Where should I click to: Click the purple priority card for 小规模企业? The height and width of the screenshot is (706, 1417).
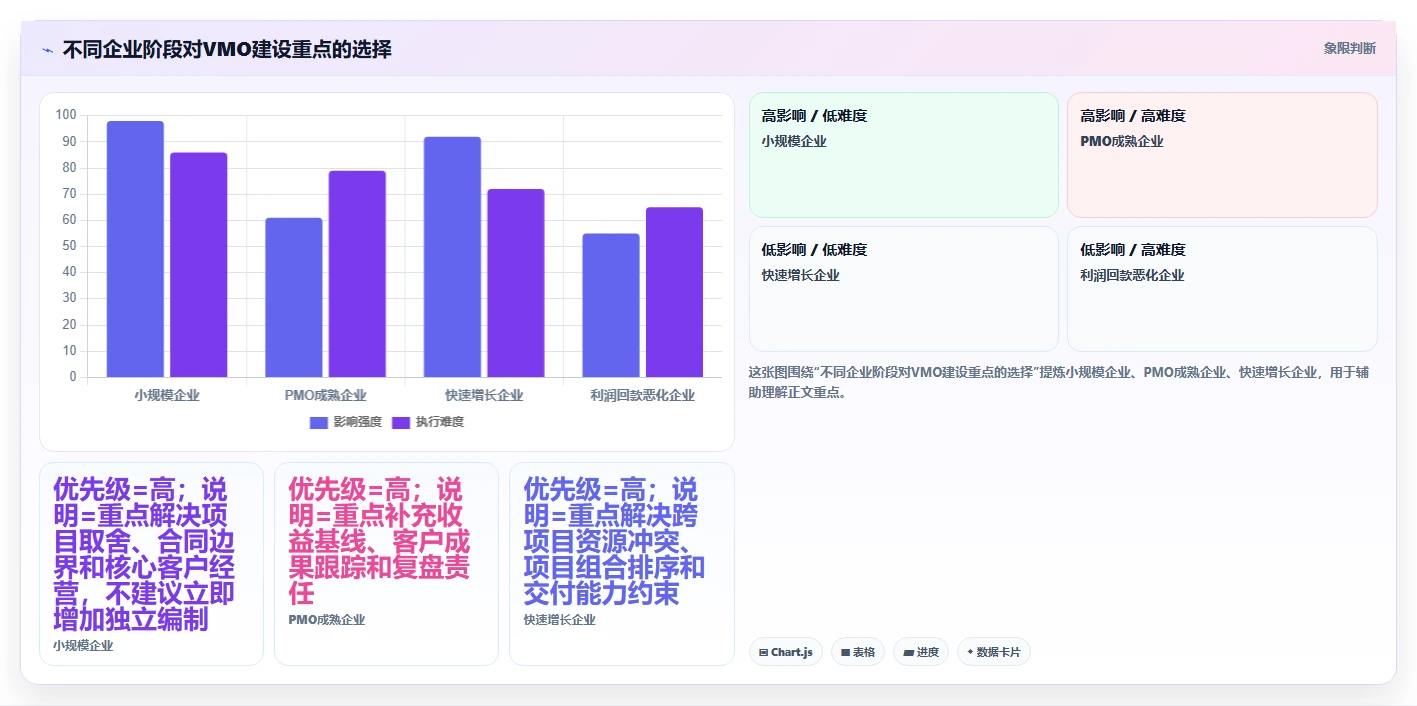pyautogui.click(x=152, y=564)
